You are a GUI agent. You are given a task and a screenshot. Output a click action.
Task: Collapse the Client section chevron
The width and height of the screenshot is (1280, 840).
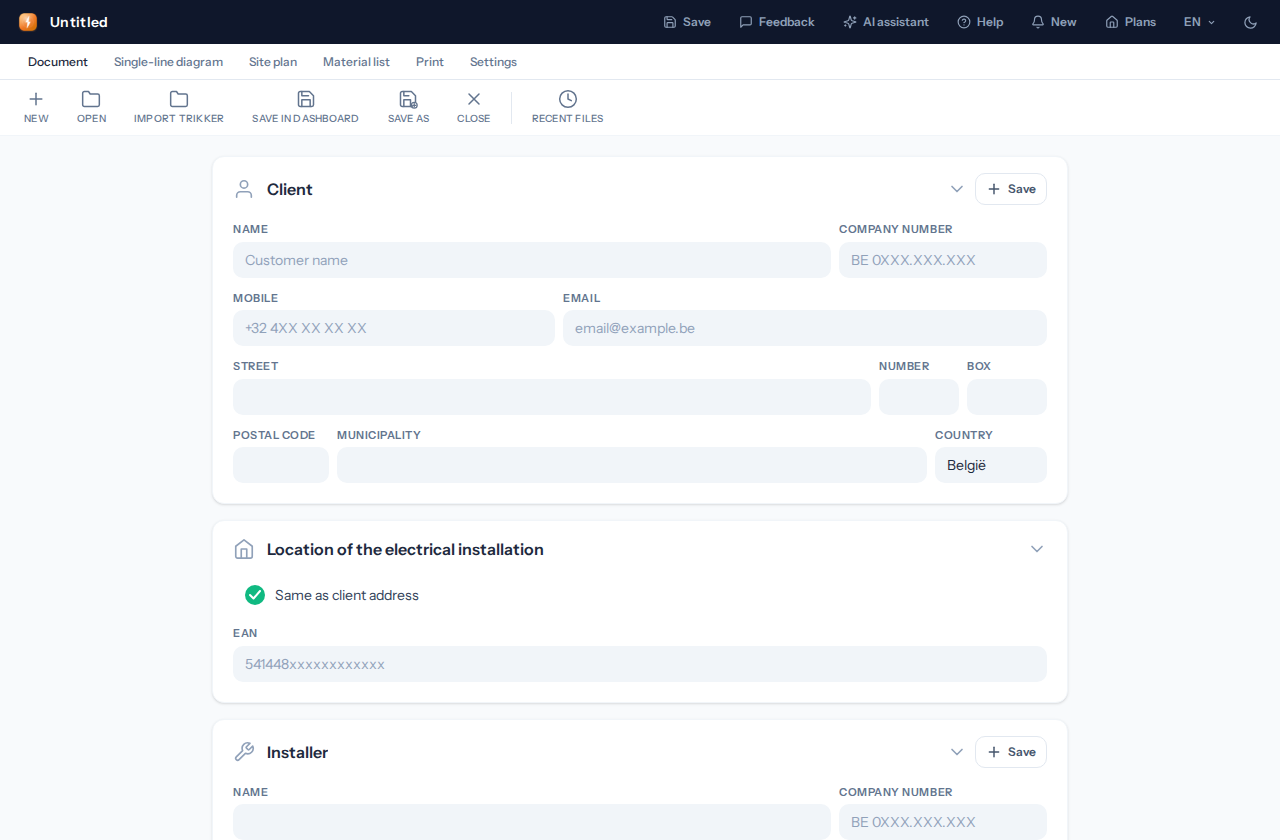click(x=957, y=189)
